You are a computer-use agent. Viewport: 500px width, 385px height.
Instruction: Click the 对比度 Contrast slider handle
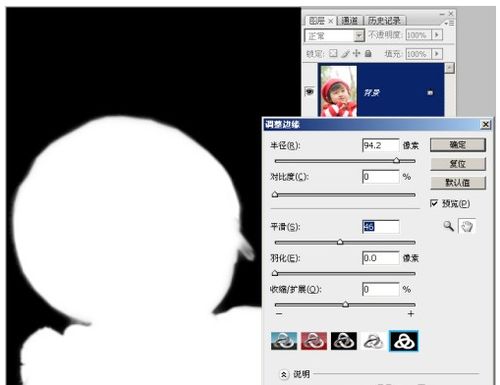(x=275, y=194)
